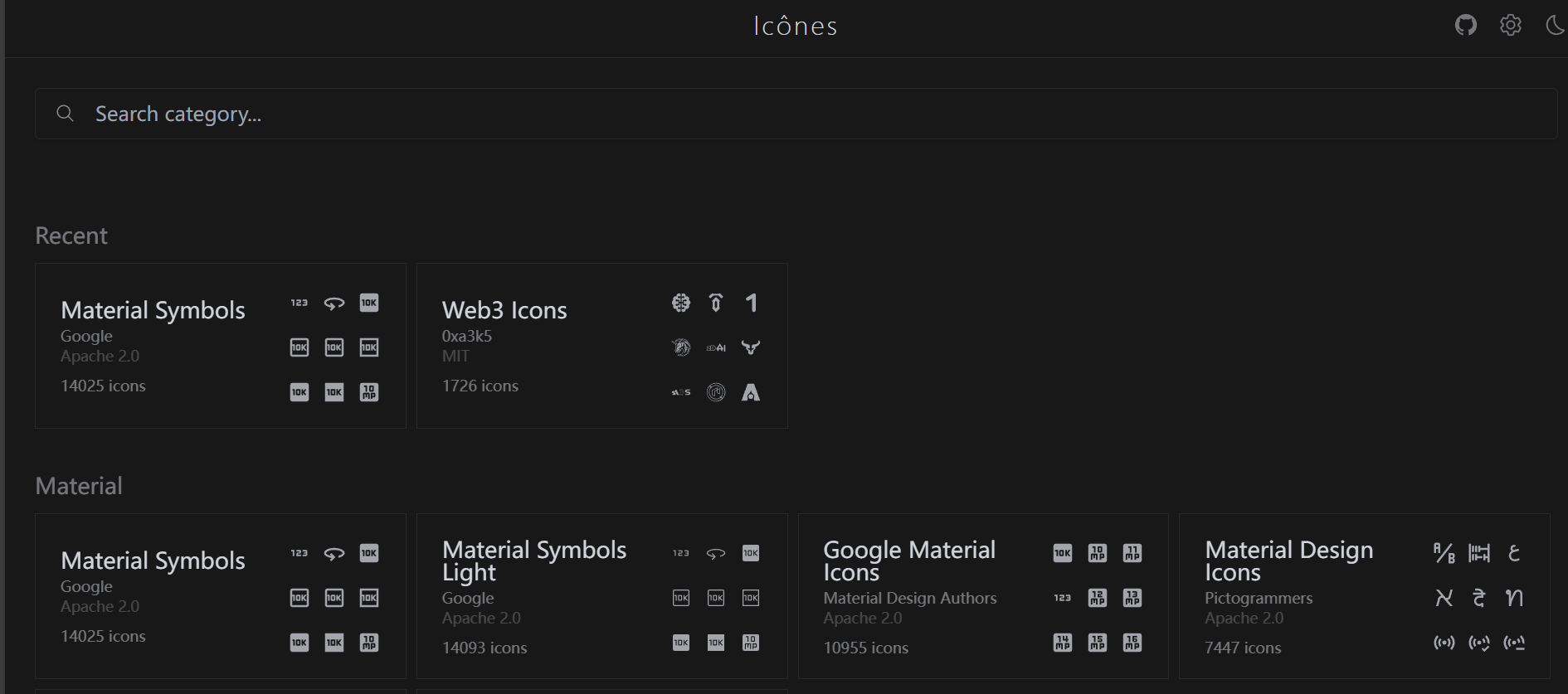Viewport: 1568px width, 694px height.
Task: Click the number 1 icon in Web3 Icons
Action: pyautogui.click(x=751, y=303)
